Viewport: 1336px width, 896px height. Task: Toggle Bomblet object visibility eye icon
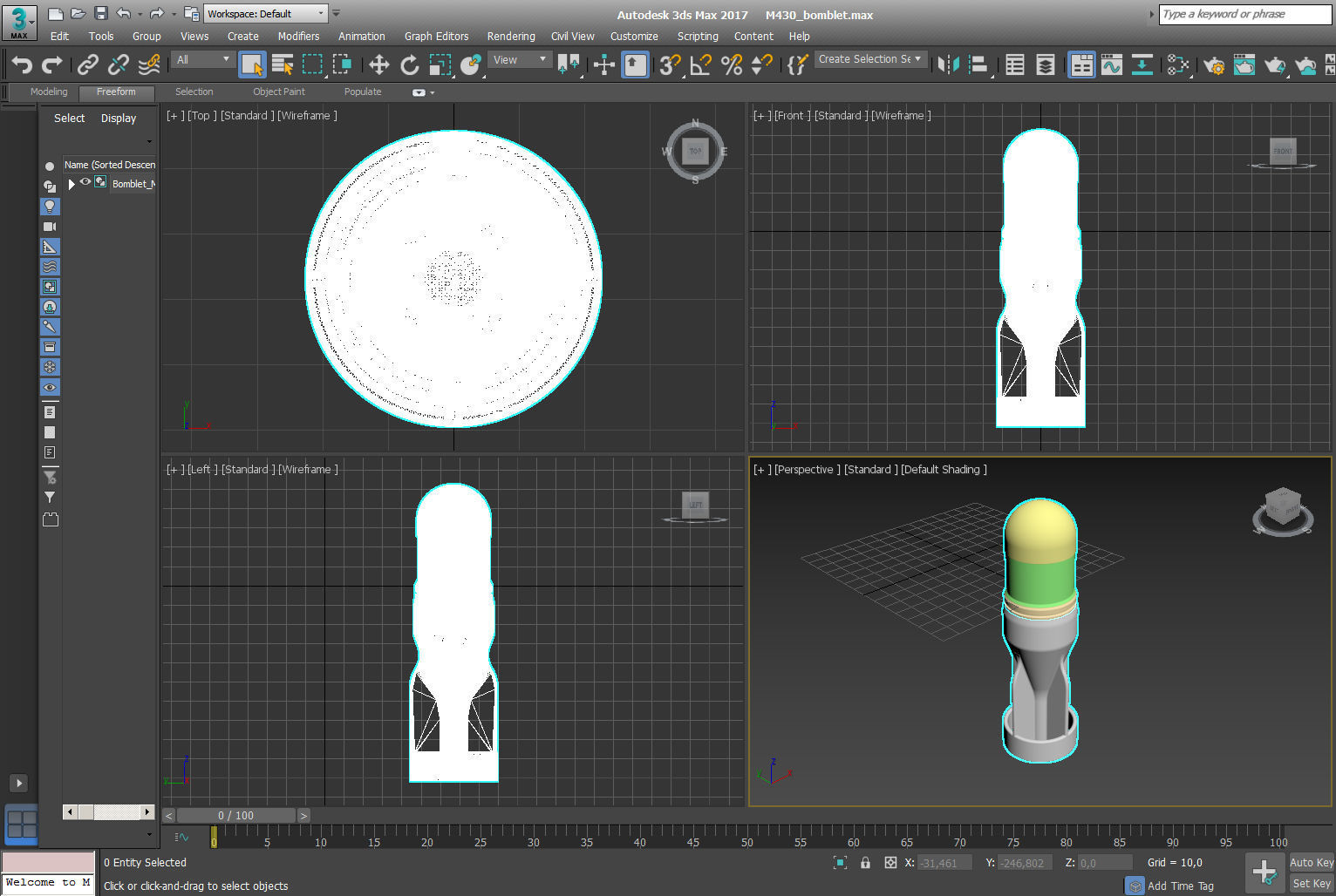coord(85,182)
